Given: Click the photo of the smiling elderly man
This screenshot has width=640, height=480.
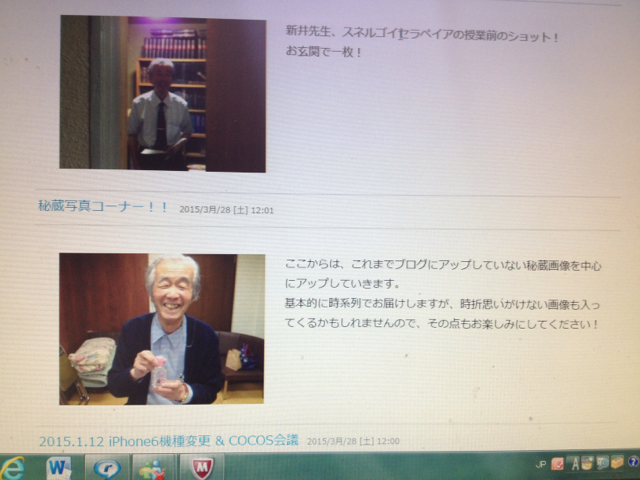Looking at the screenshot, I should click(161, 329).
